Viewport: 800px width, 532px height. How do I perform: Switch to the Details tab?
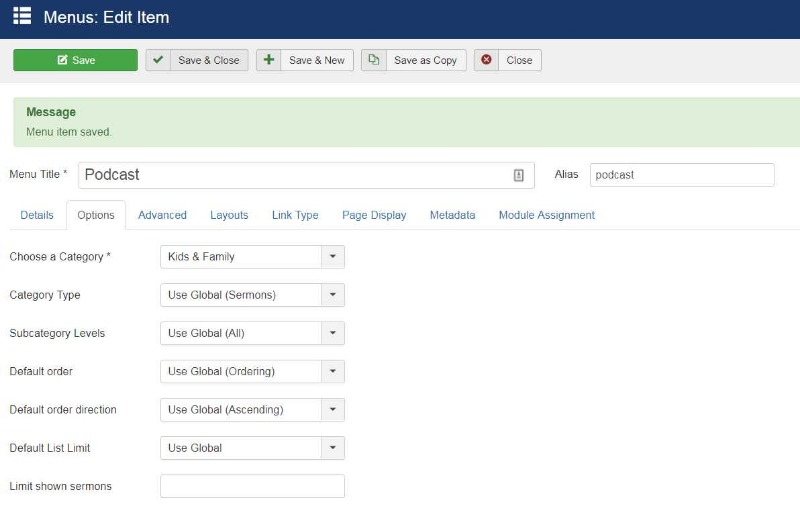click(x=37, y=215)
